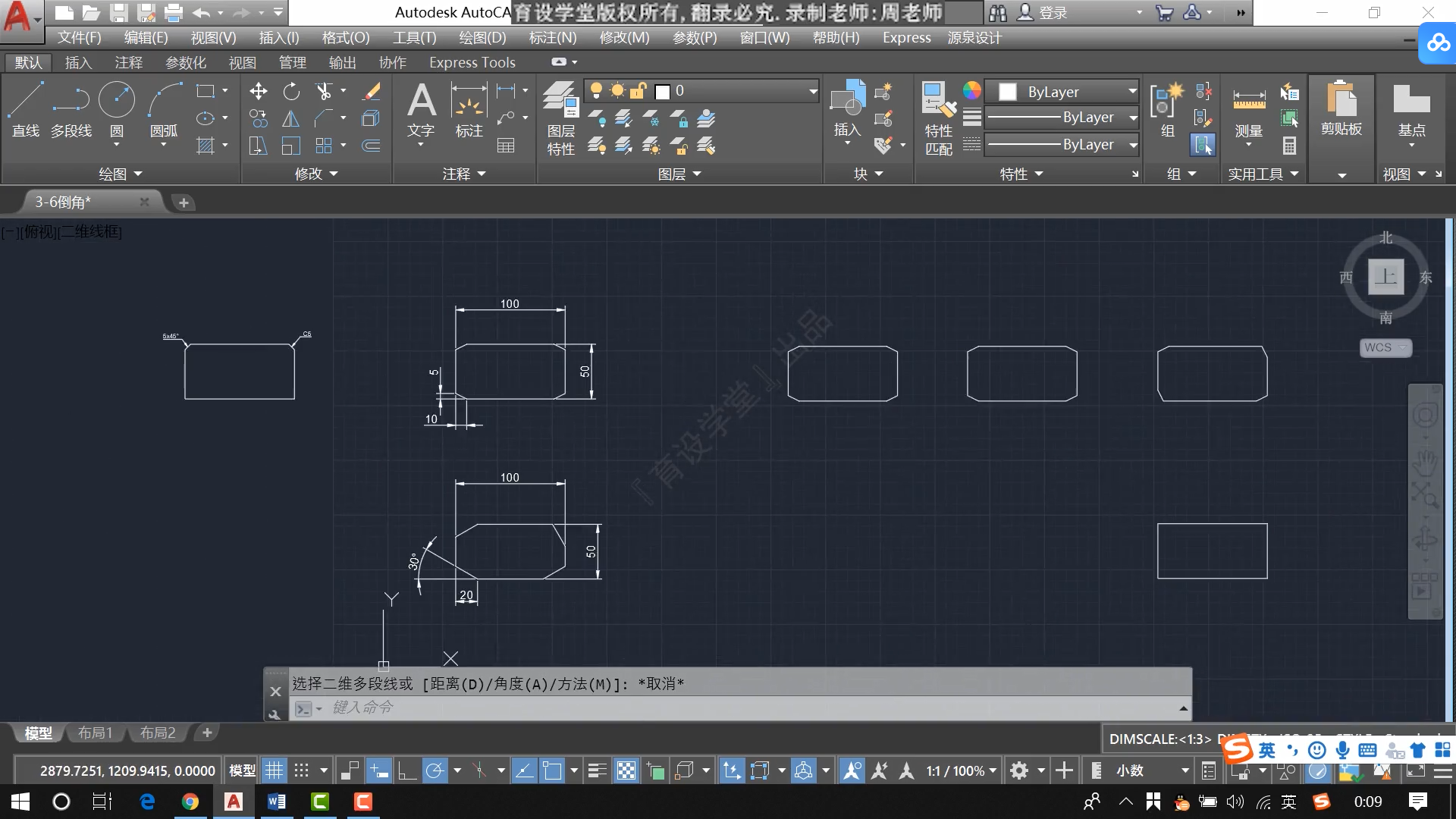The image size is (1456, 819).
Task: Open the 文件(F) menu
Action: [x=80, y=38]
